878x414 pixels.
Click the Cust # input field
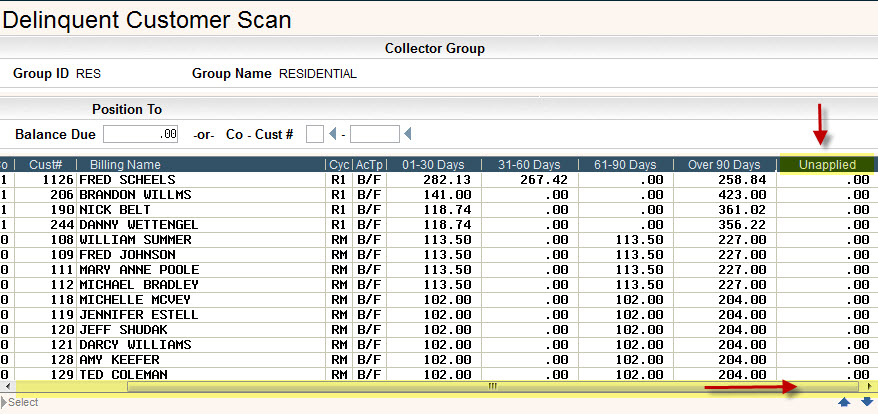(x=375, y=134)
